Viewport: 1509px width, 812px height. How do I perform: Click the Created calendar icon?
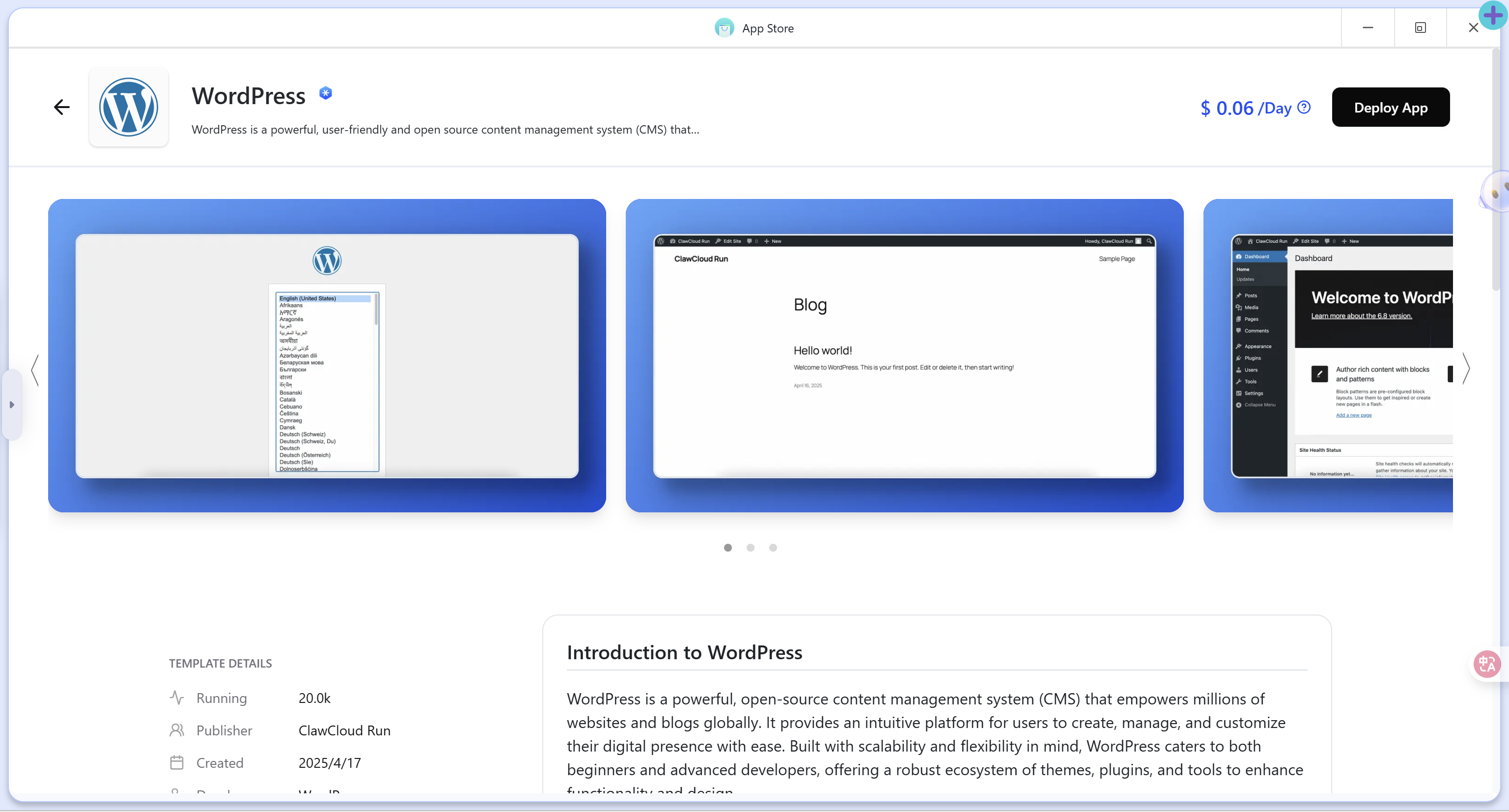[176, 762]
